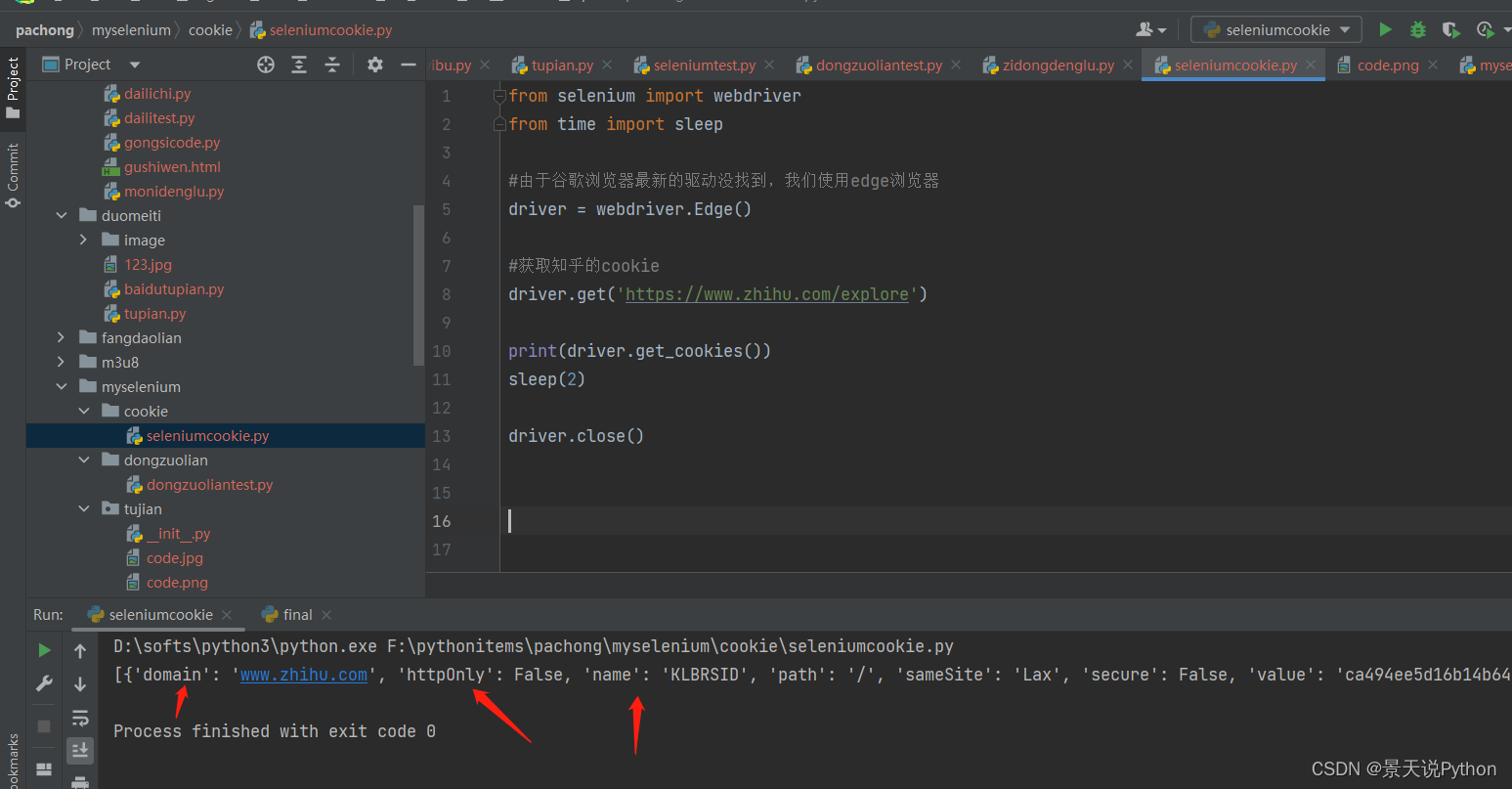Collapse the cookie folder
Viewport: 1512px width, 789px height.
pos(84,412)
